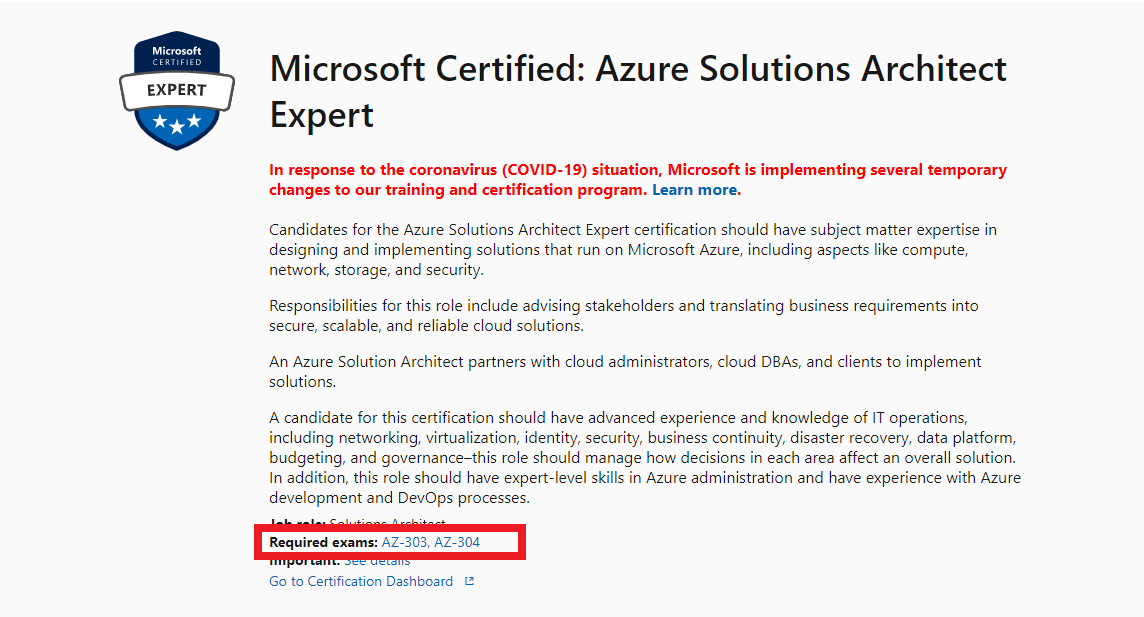Go to Certification Dashboard link
1144x617 pixels.
(361, 581)
